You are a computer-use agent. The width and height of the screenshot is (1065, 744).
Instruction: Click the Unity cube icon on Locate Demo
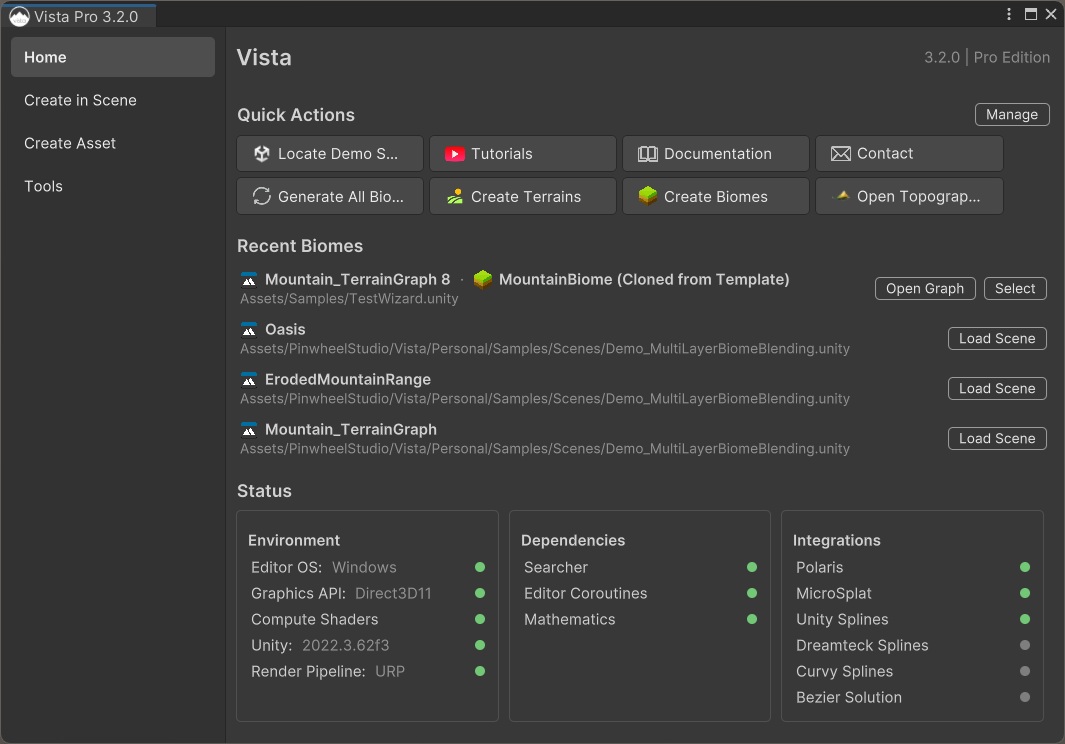(261, 154)
